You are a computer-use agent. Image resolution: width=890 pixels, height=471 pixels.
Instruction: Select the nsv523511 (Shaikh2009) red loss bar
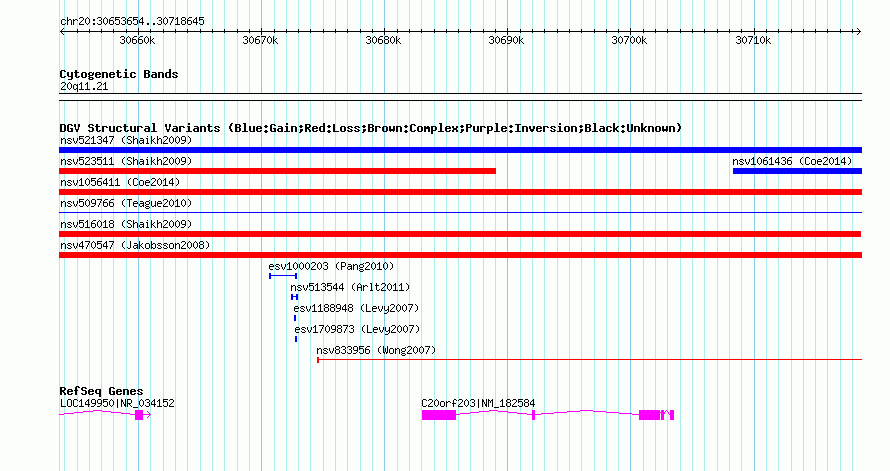tap(278, 171)
